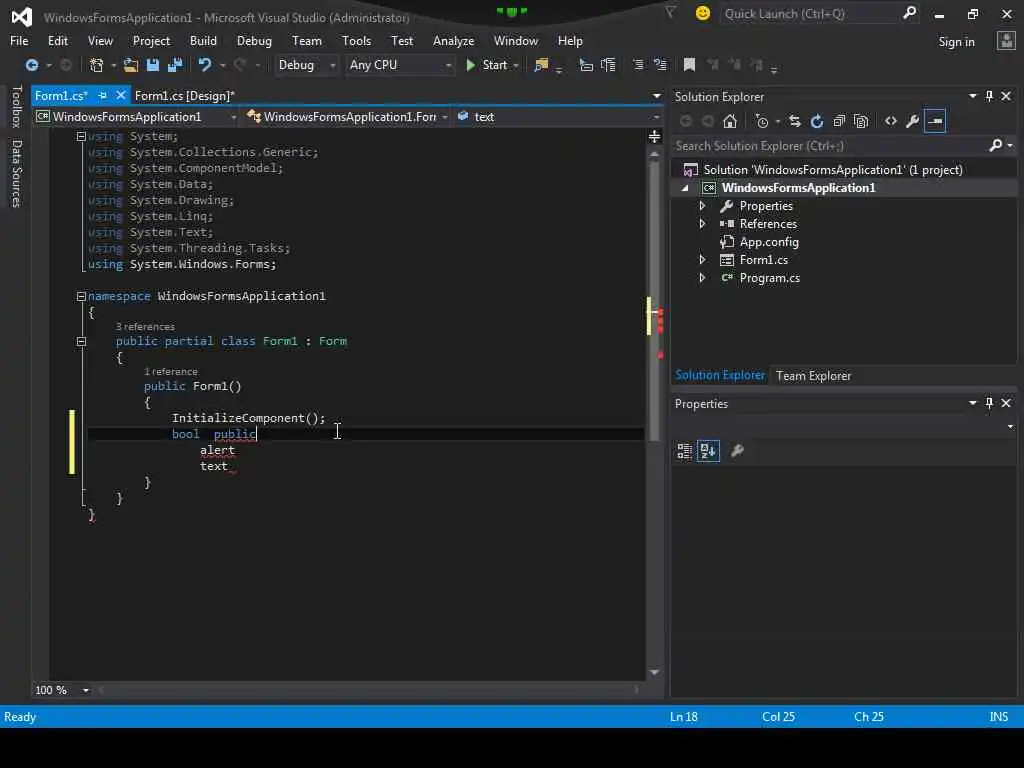Toggle auto hide pin on Solution Explorer
The width and height of the screenshot is (1024, 768).
click(x=989, y=96)
